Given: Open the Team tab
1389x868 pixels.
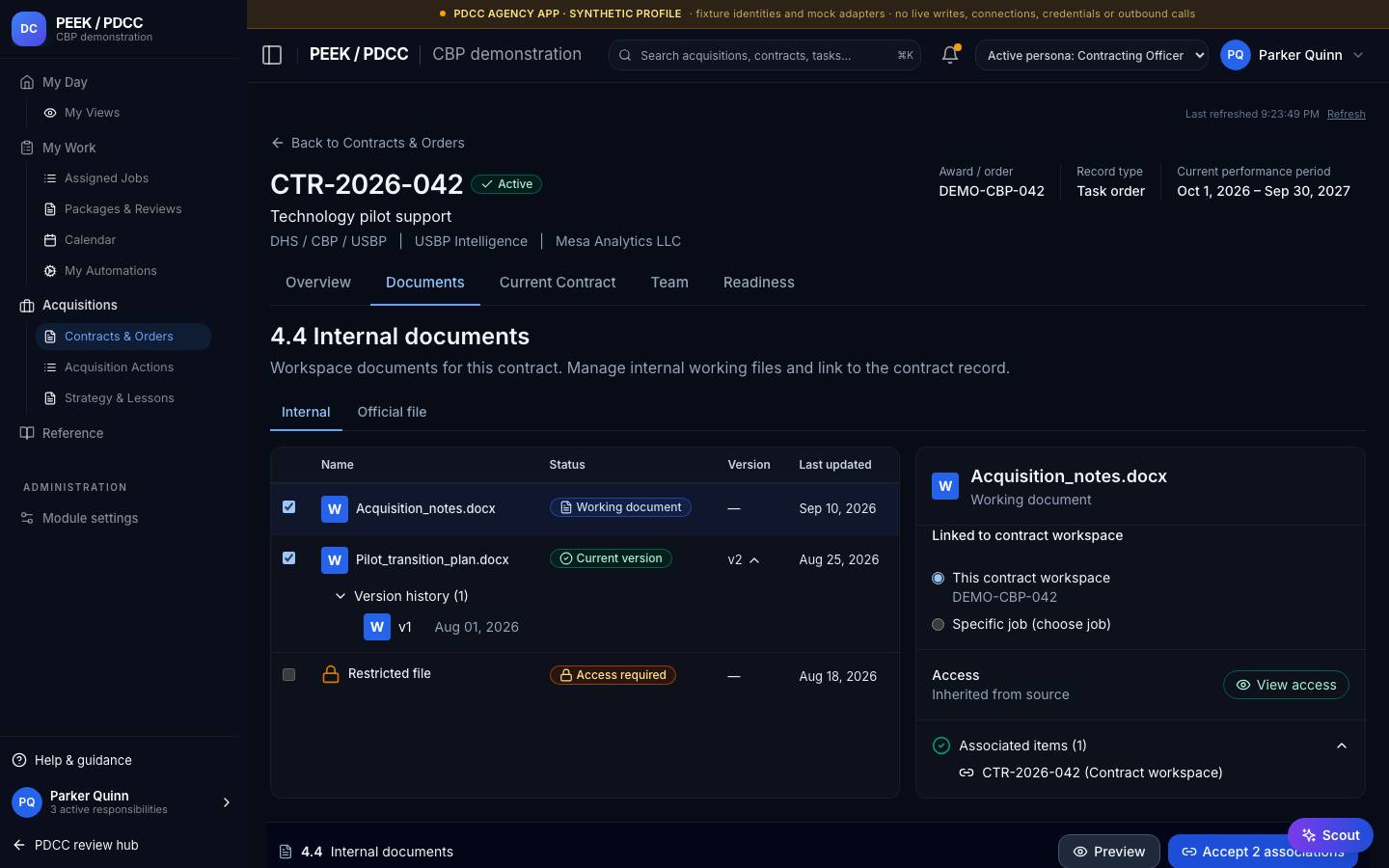Looking at the screenshot, I should [x=669, y=283].
